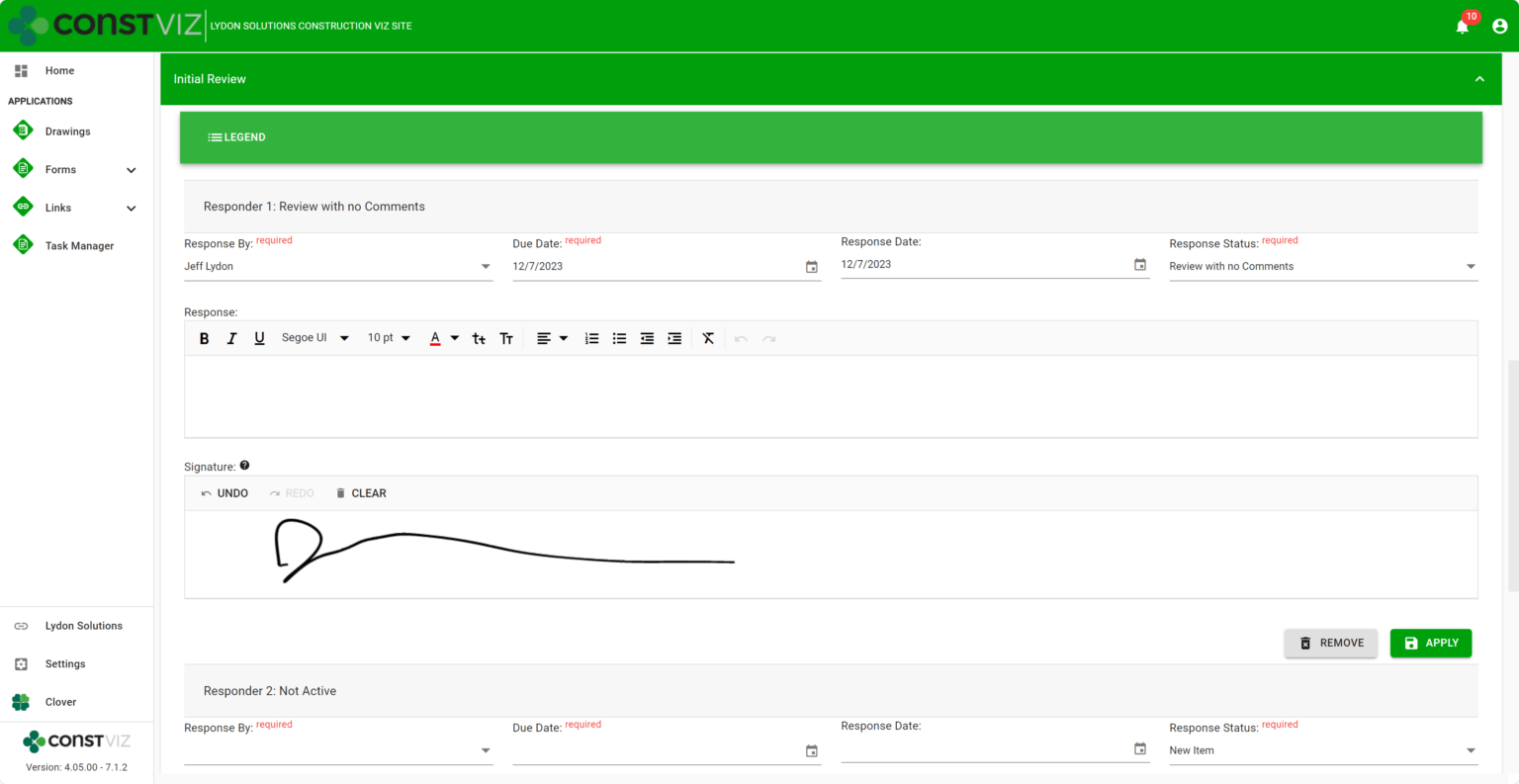
Task: Insert a numbered list
Action: (591, 338)
